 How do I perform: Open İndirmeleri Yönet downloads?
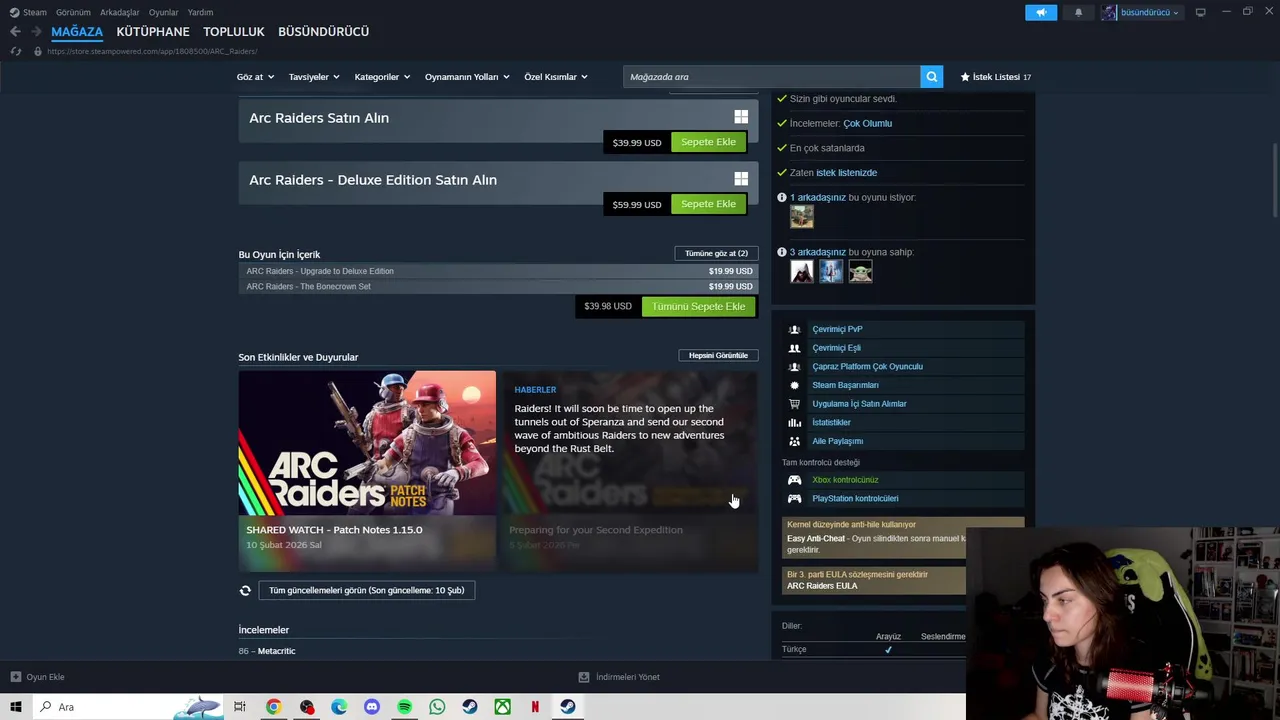(619, 677)
